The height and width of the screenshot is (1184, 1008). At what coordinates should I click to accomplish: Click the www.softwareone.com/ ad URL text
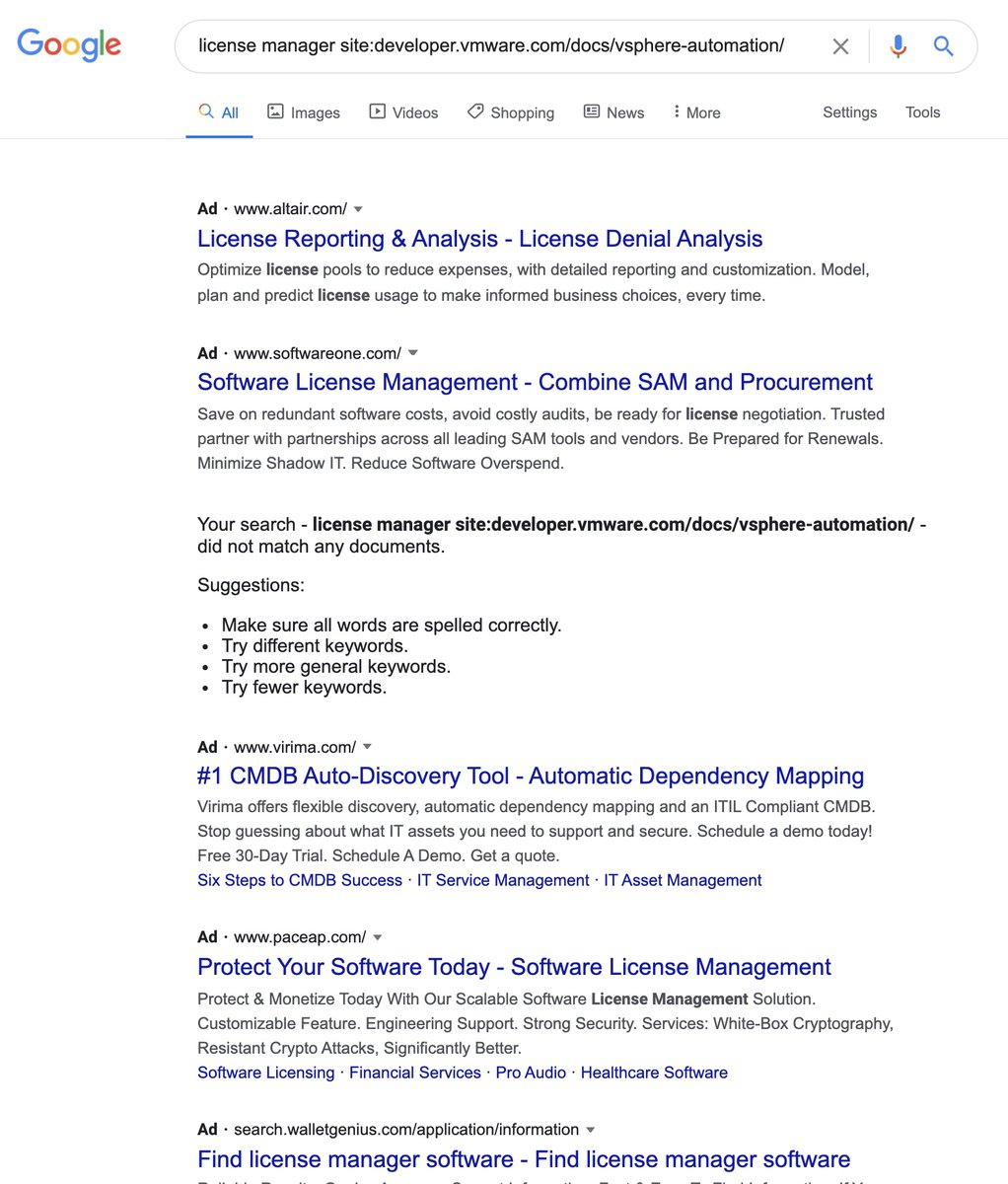318,353
